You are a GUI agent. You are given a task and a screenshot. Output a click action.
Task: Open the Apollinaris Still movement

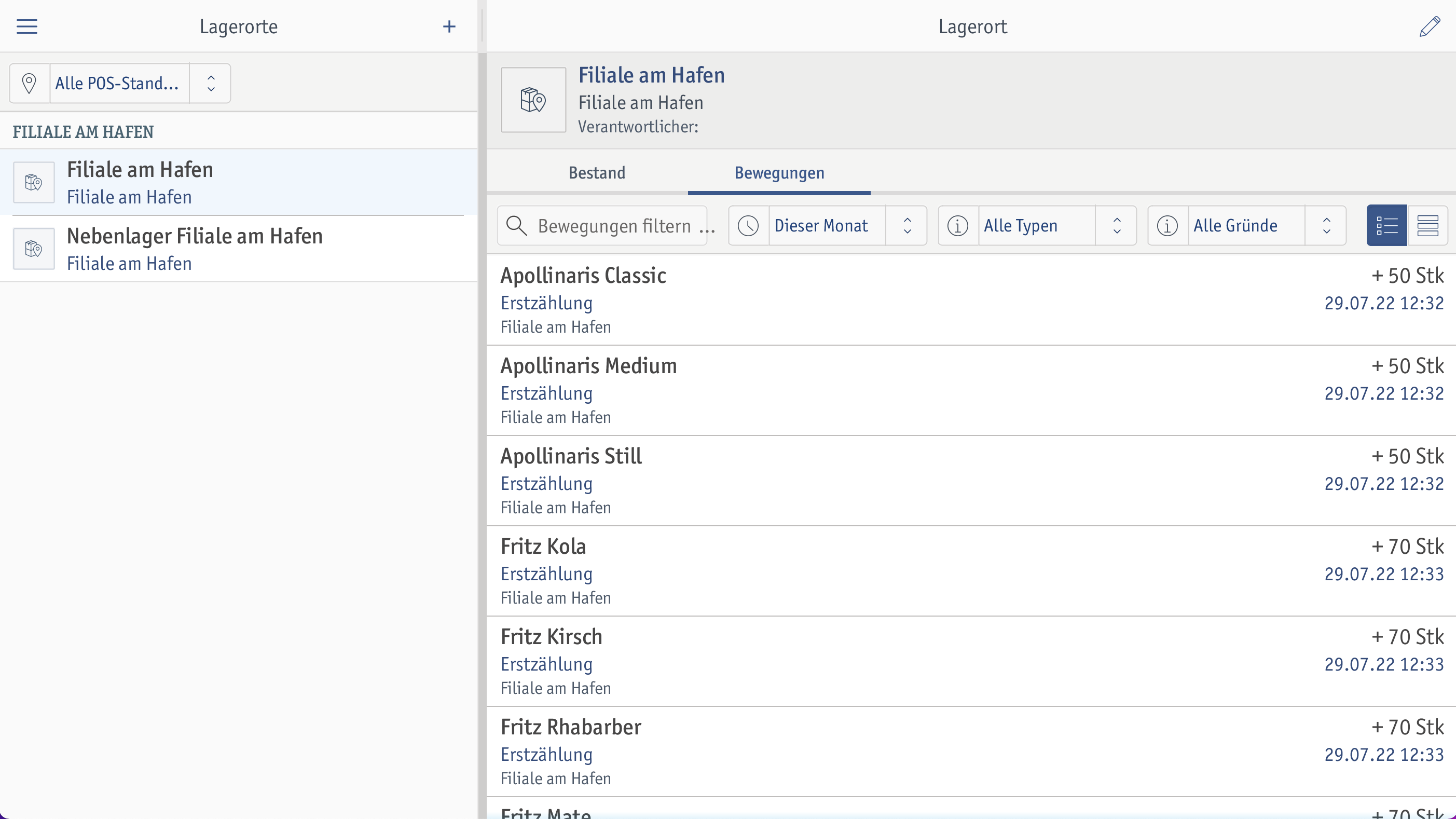971,481
